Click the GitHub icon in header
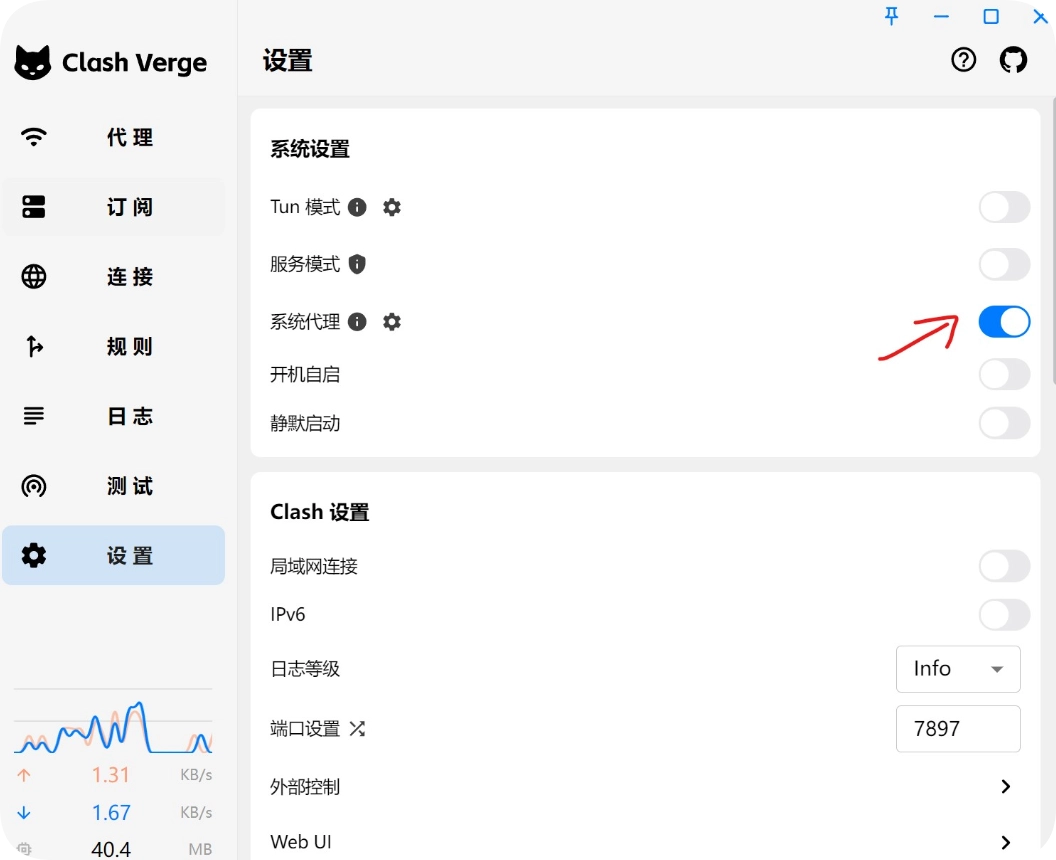 1013,61
